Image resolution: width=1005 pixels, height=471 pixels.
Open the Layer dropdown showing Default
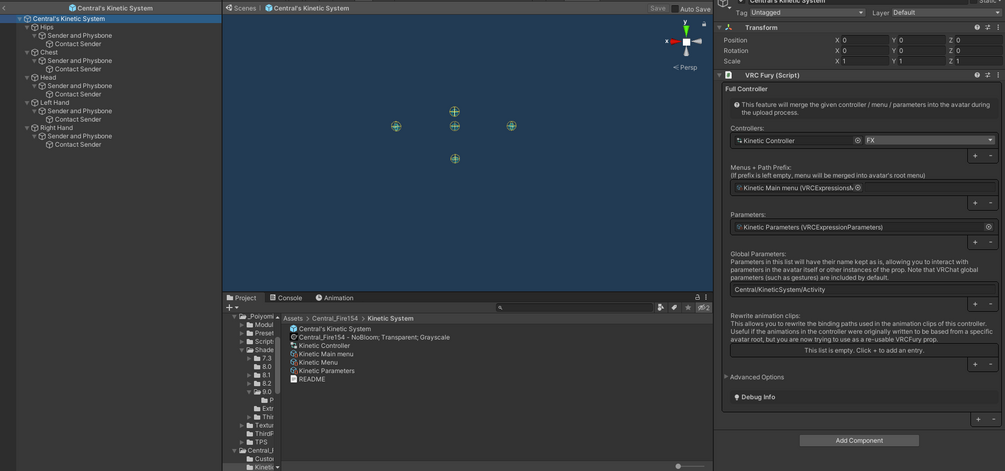click(x=946, y=13)
